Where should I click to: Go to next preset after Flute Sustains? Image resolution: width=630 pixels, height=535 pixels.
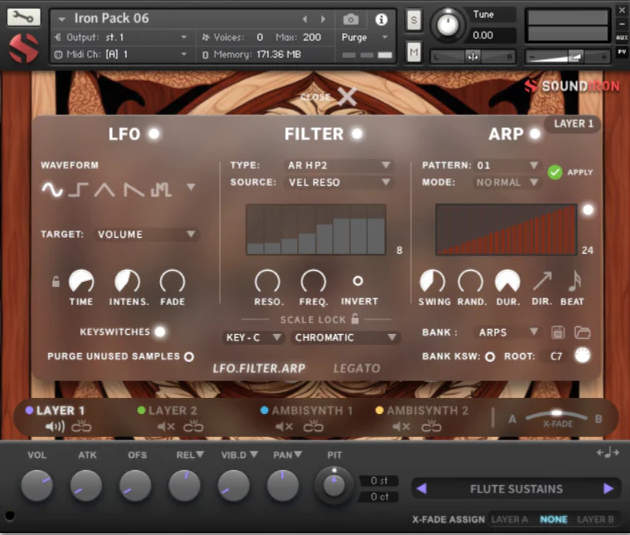608,489
